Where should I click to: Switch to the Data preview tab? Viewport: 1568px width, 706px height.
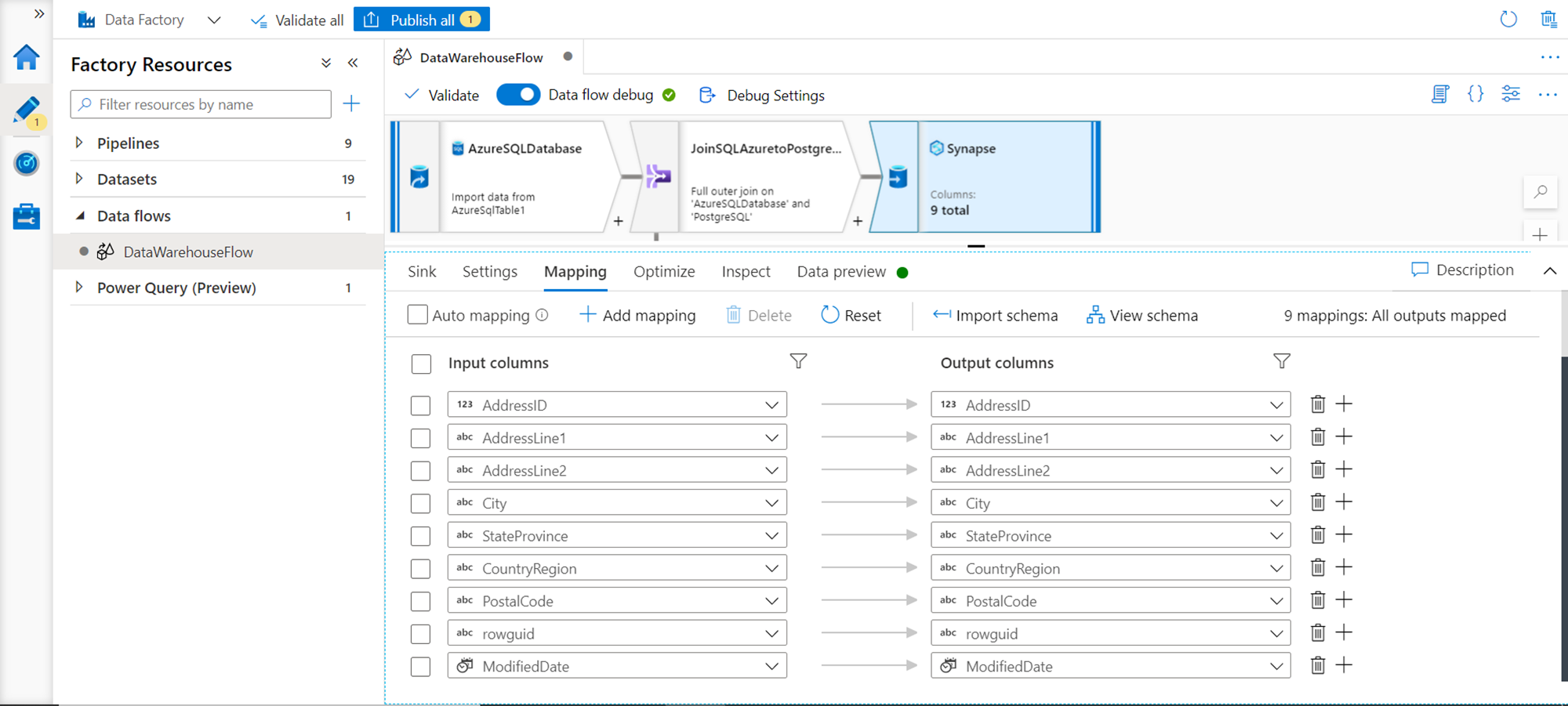pyautogui.click(x=841, y=272)
